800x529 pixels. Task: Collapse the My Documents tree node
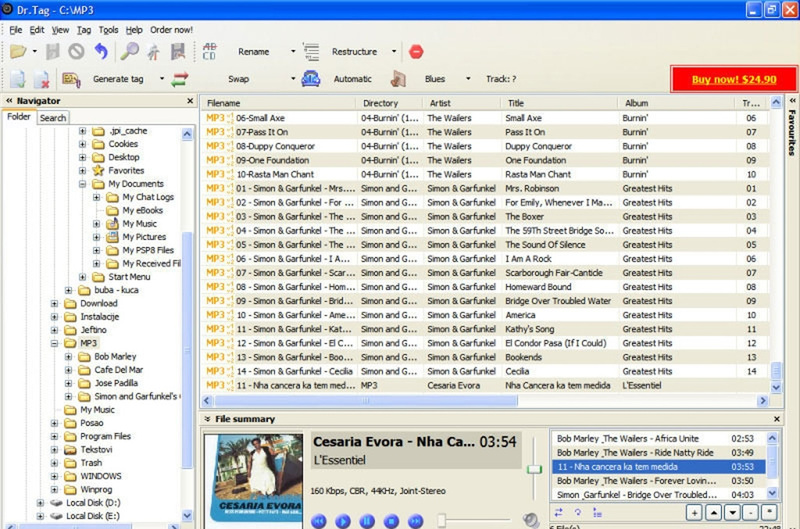(x=82, y=184)
